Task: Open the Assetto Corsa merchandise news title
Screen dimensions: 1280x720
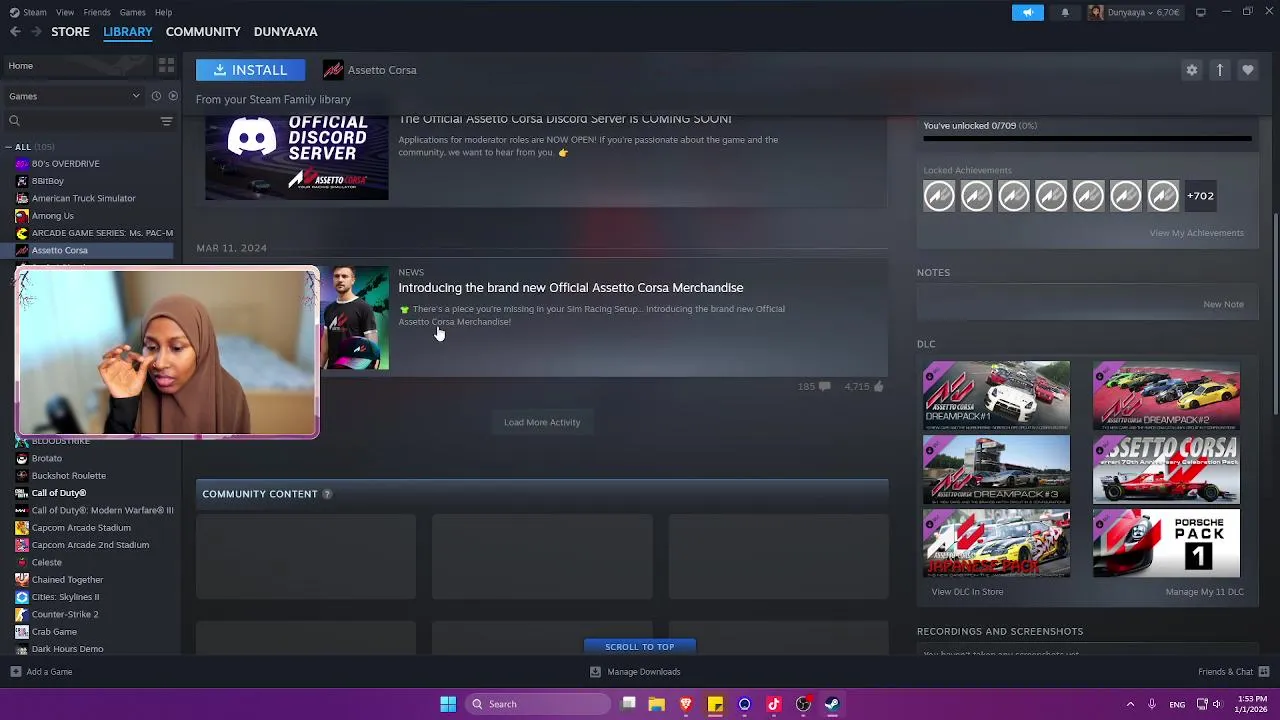Action: (570, 288)
